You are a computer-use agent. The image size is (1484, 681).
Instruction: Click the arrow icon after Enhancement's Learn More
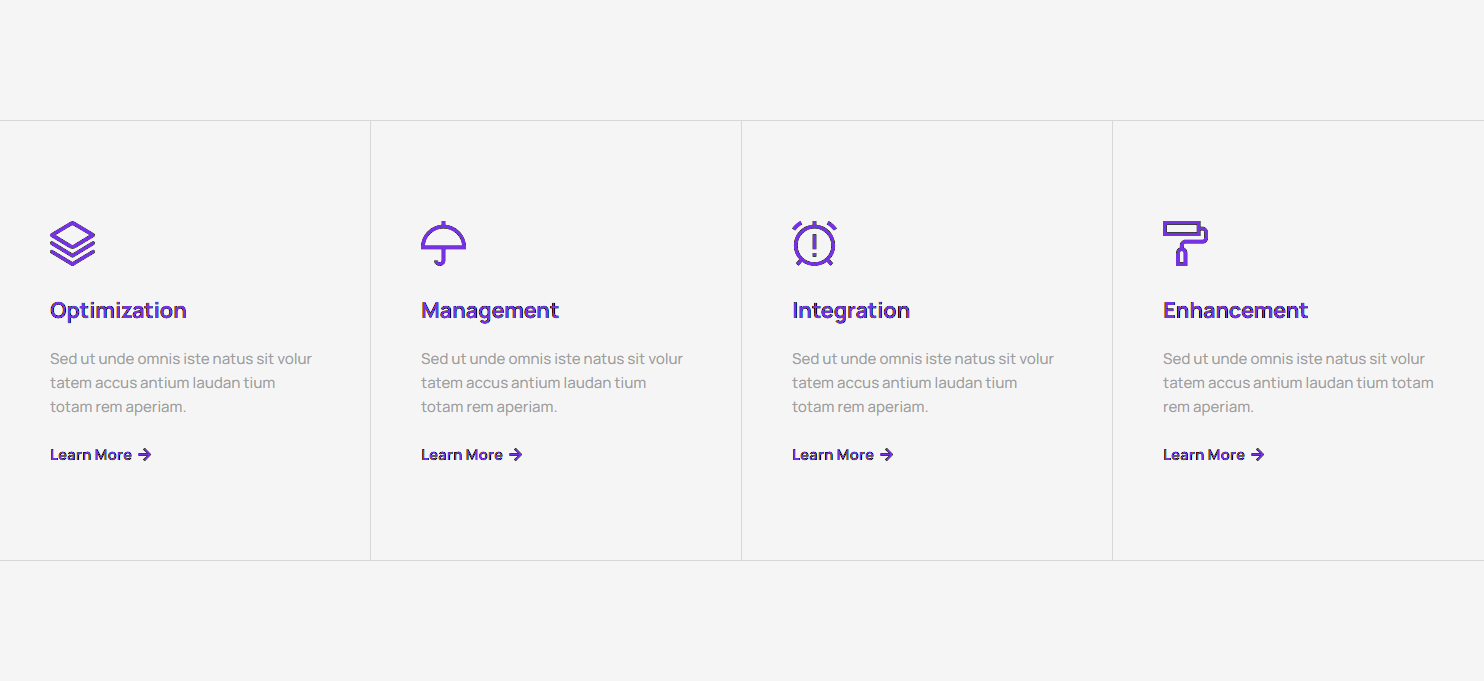(1258, 455)
